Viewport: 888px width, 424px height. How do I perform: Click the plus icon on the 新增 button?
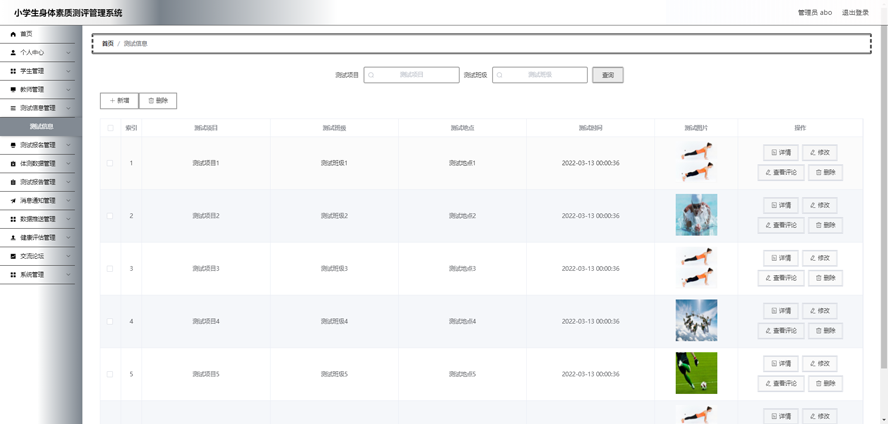tap(112, 101)
